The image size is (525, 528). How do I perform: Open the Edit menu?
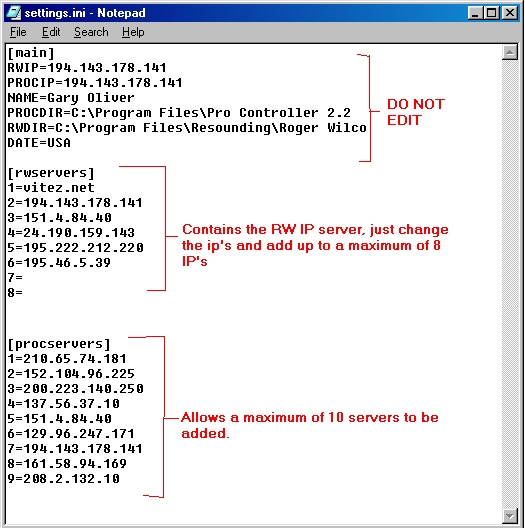[51, 32]
